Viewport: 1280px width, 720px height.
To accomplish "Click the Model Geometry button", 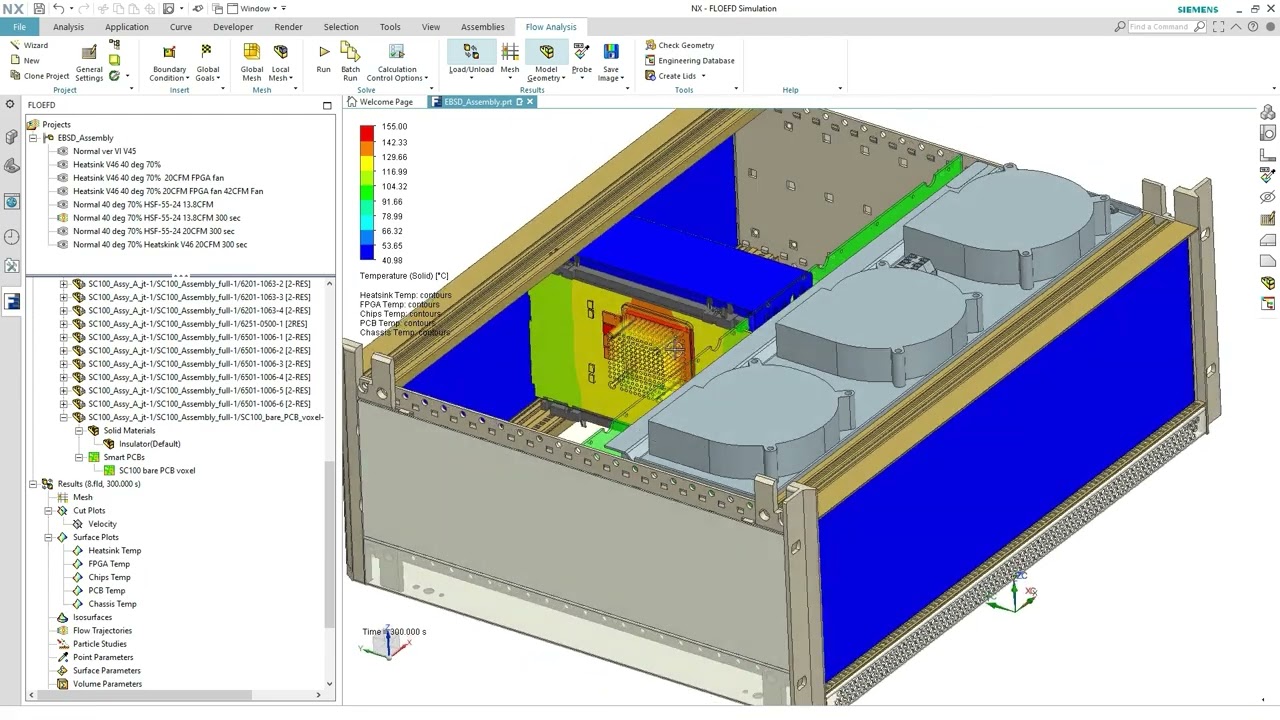I will [546, 62].
